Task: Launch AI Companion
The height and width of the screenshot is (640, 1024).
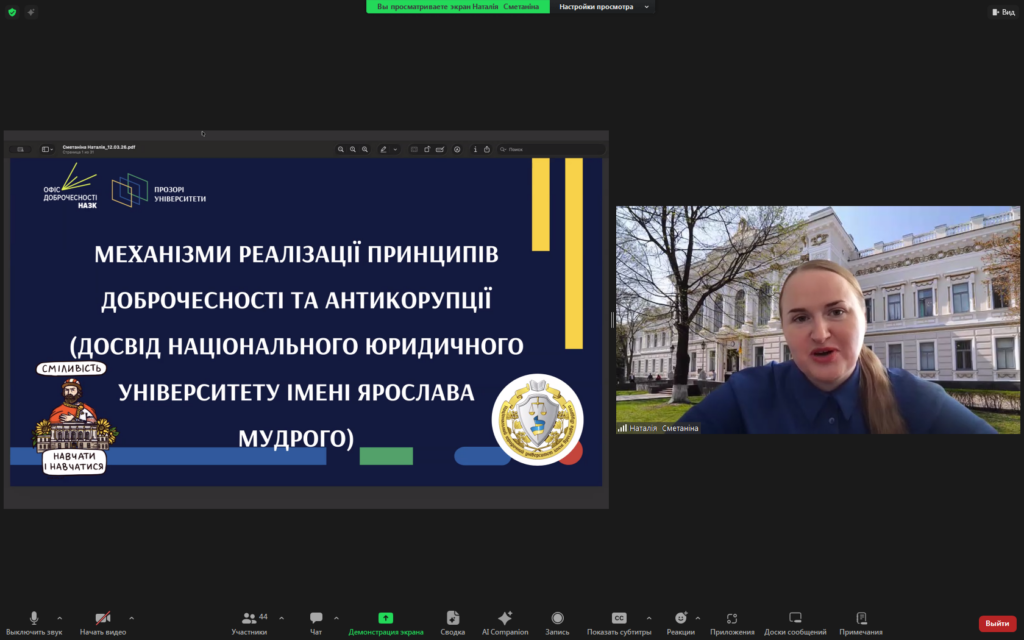Action: (x=505, y=619)
